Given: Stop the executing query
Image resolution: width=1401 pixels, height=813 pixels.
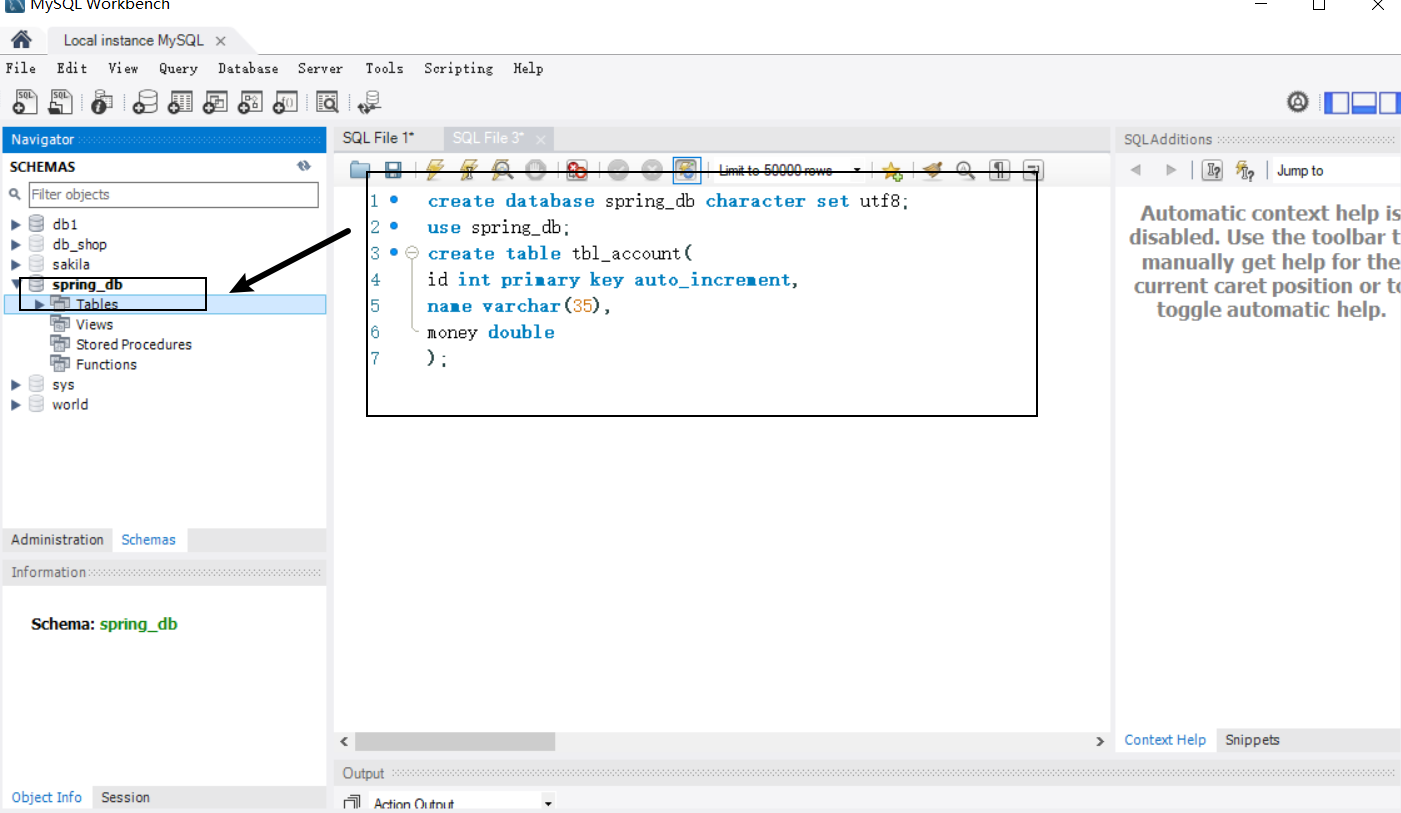Looking at the screenshot, I should click(536, 170).
